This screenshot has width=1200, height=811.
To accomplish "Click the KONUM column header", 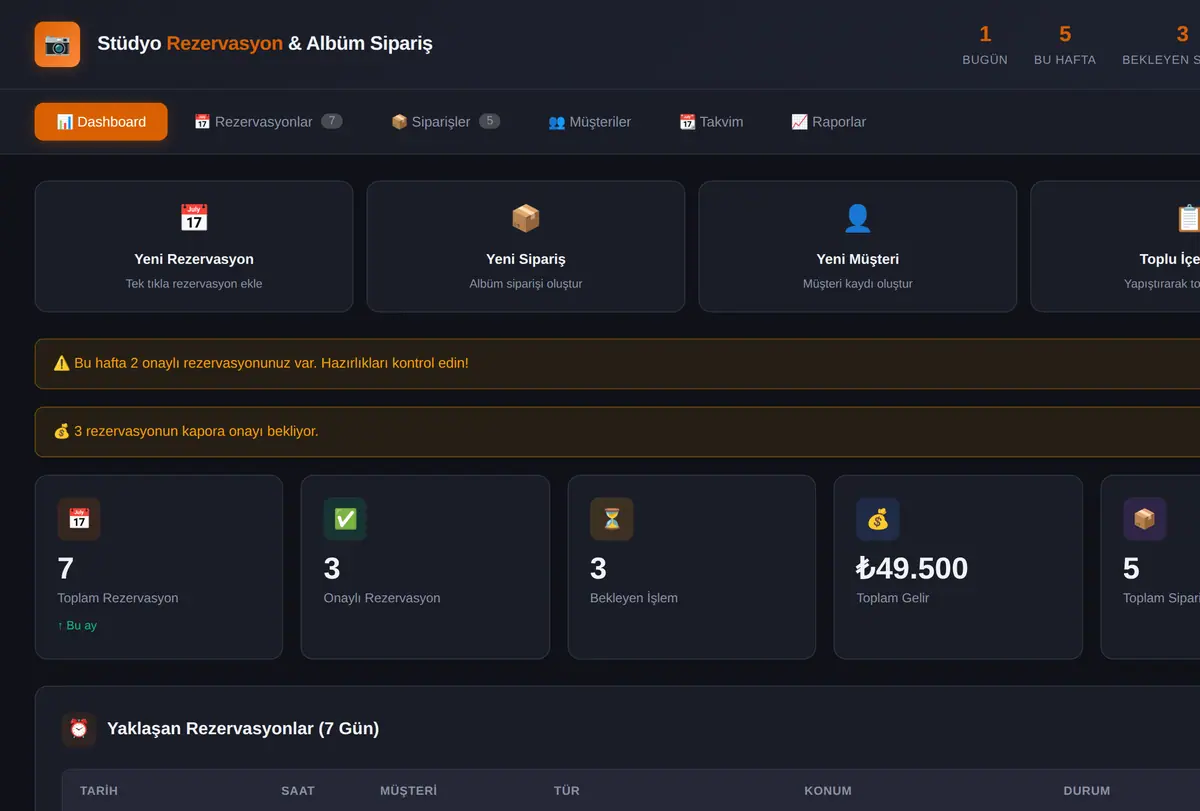I will (x=828, y=790).
